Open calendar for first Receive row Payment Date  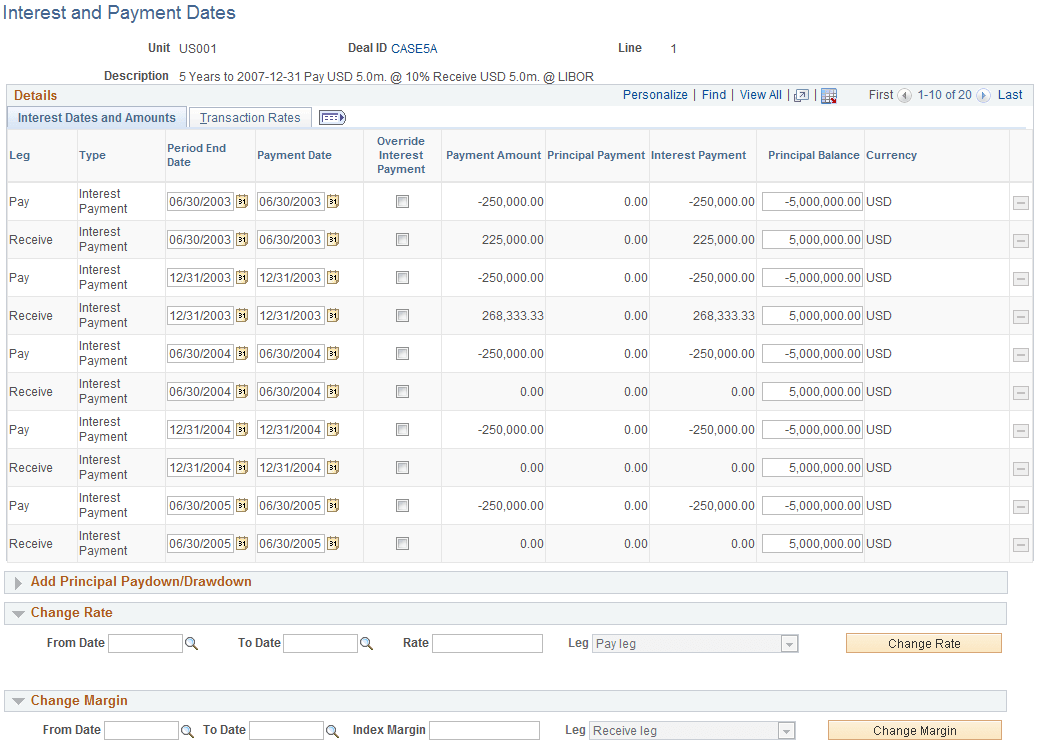coord(331,239)
